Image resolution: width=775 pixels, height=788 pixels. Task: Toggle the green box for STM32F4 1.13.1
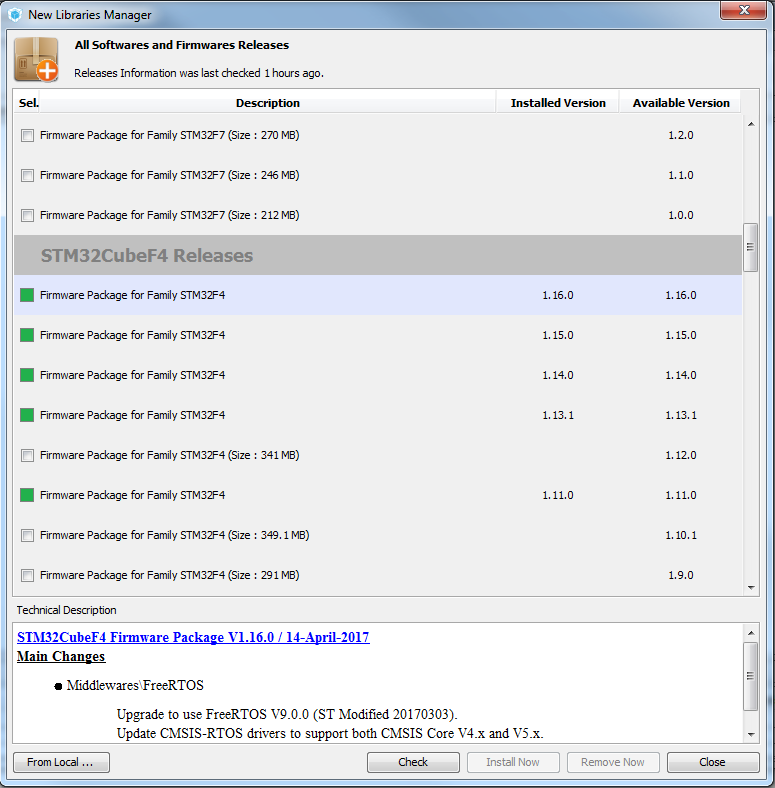pyautogui.click(x=27, y=415)
